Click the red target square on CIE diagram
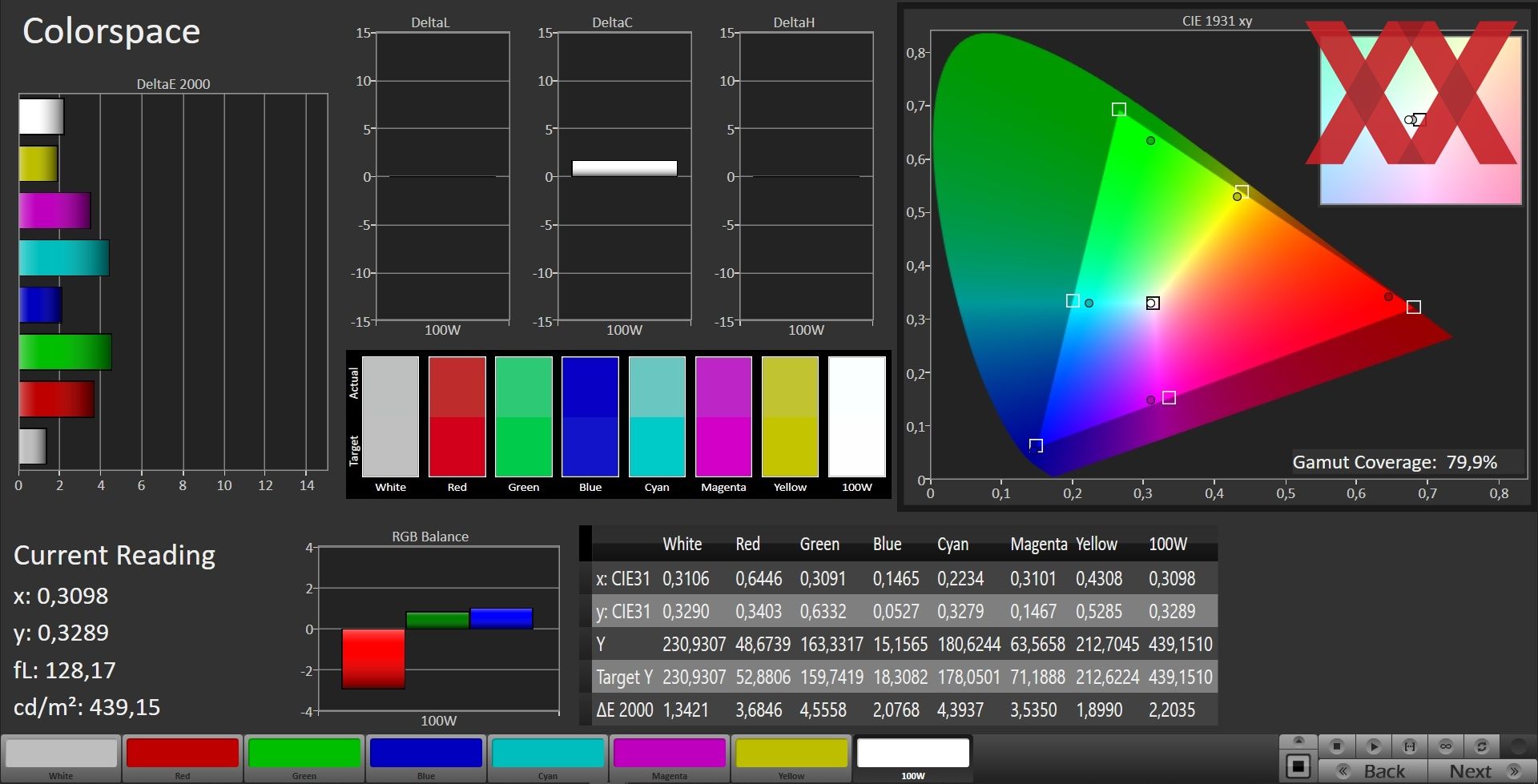Viewport: 1538px width, 784px height. (x=1414, y=308)
